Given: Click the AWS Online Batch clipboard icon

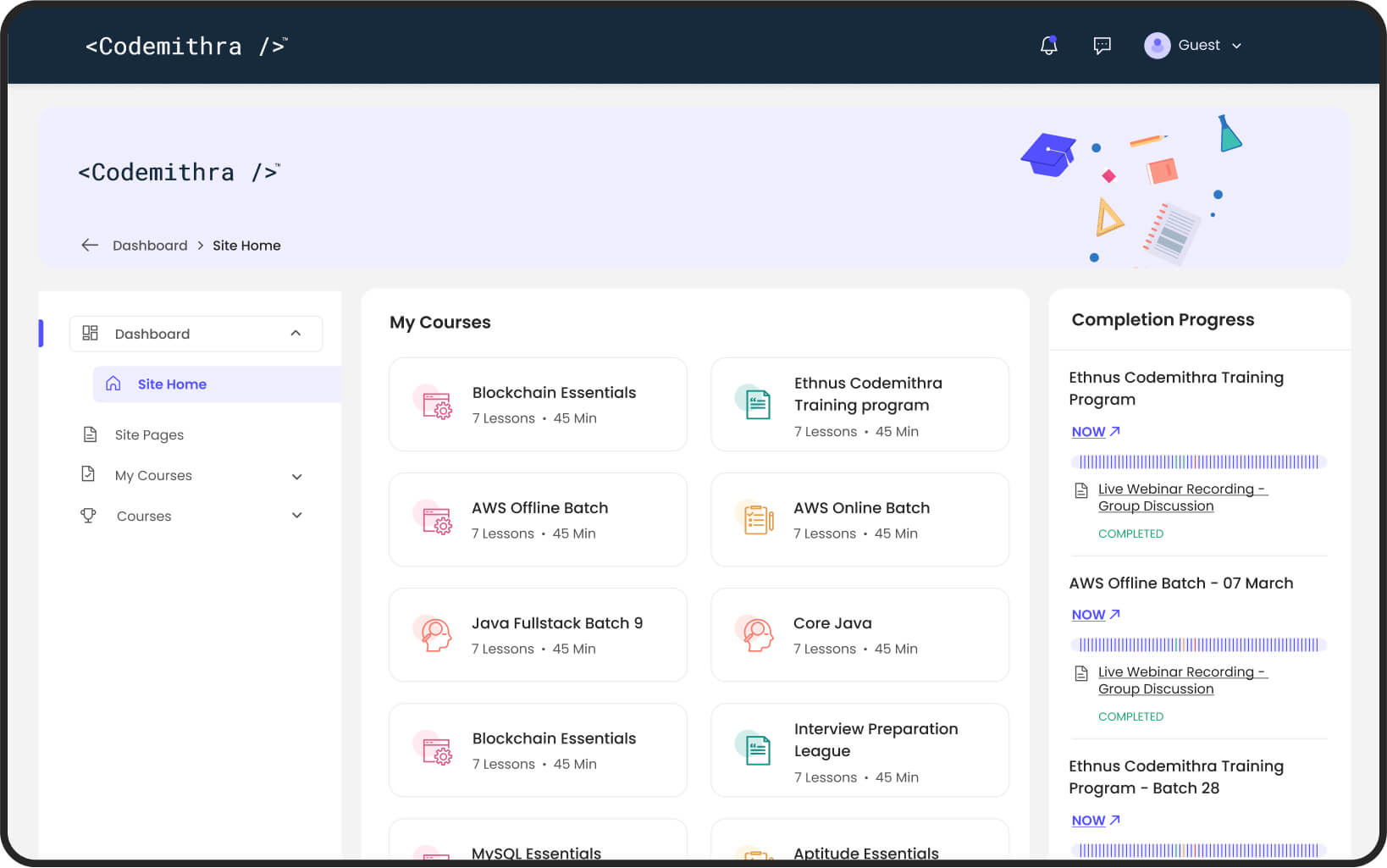Looking at the screenshot, I should pos(756,518).
